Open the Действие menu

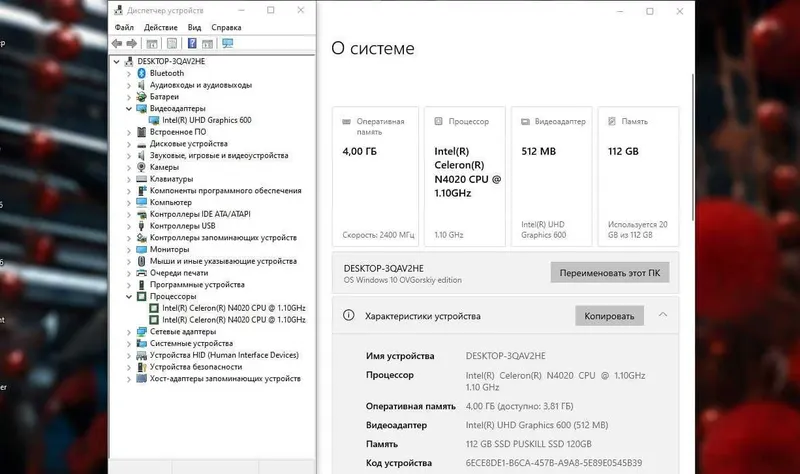(x=161, y=28)
